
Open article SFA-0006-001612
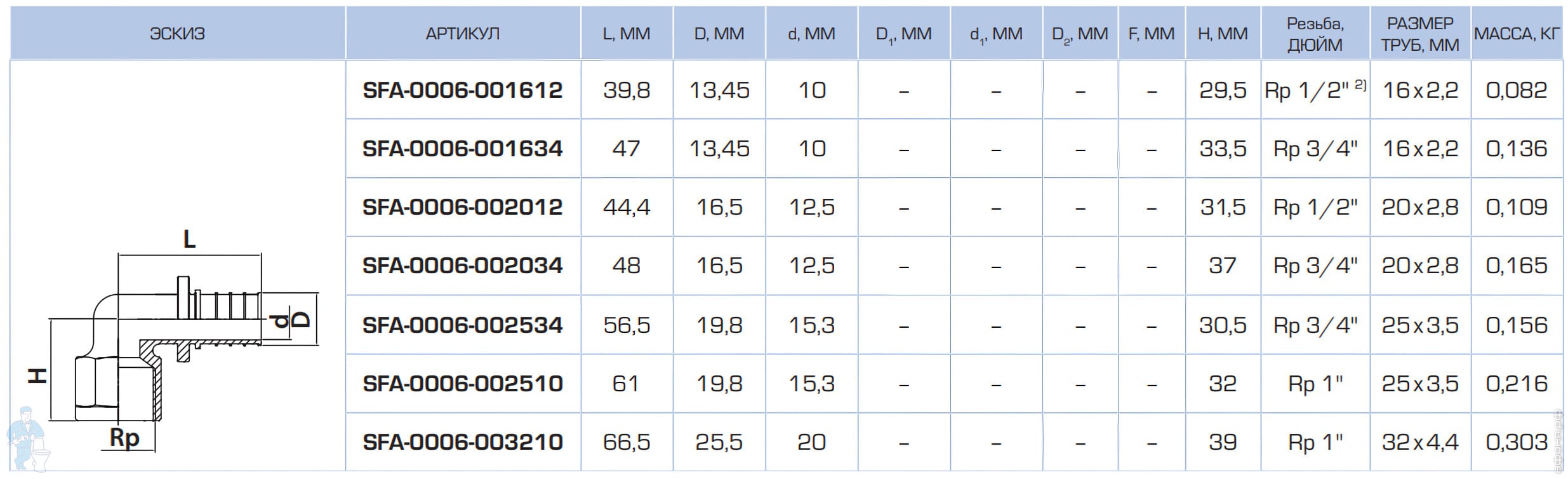pyautogui.click(x=462, y=90)
